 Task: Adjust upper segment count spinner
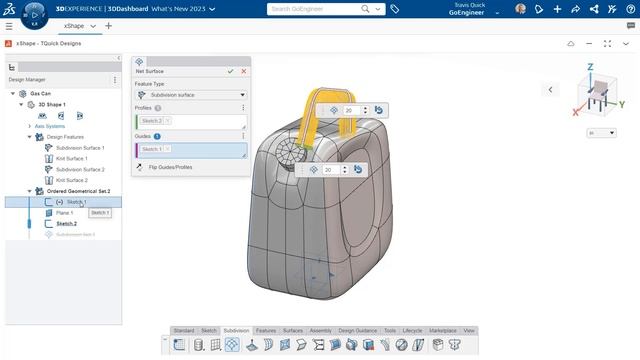click(x=365, y=110)
